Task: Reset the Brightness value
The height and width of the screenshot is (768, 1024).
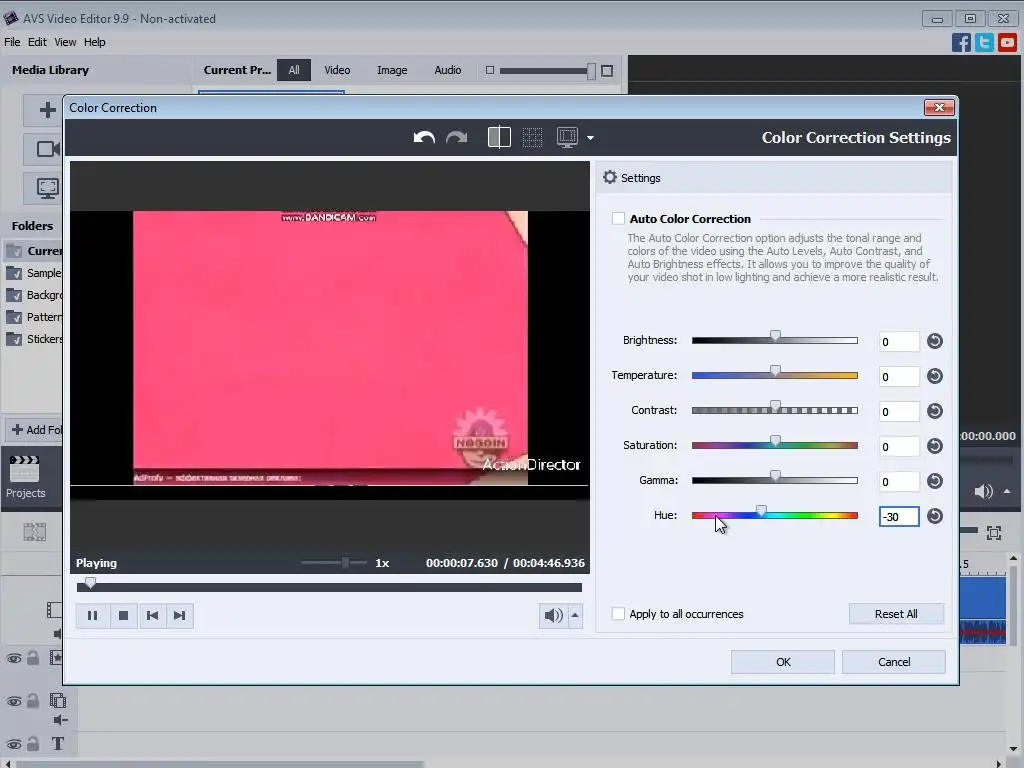Action: coord(935,341)
